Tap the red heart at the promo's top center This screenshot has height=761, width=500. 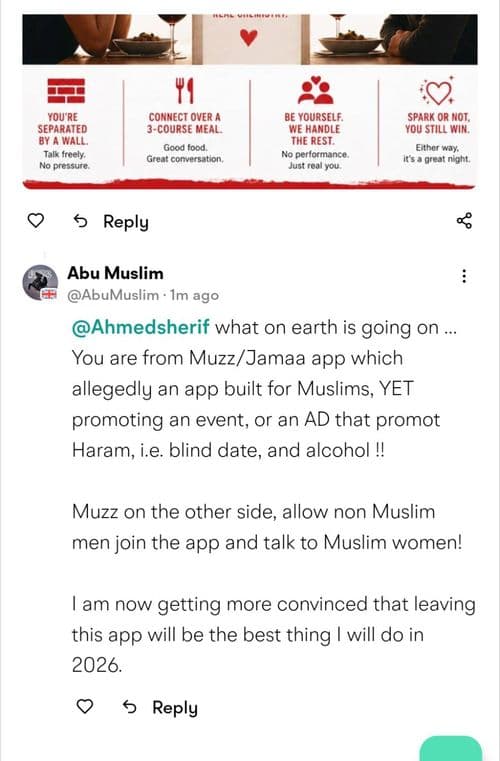tap(249, 37)
